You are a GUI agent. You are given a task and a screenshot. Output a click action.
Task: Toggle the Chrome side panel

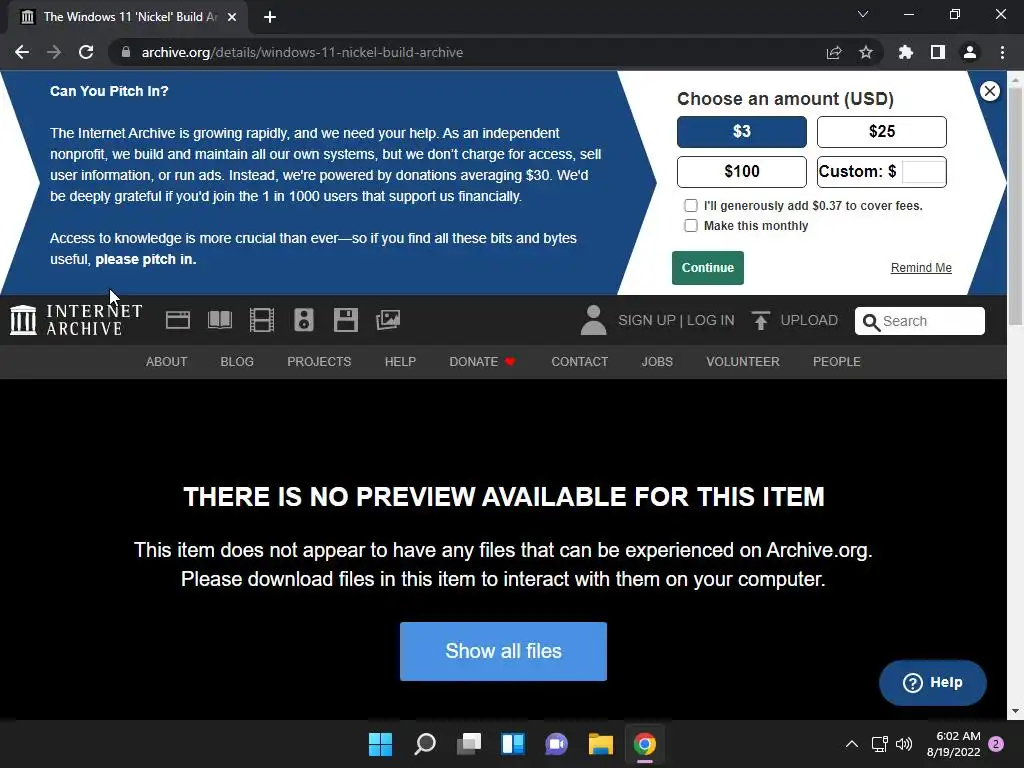click(938, 52)
